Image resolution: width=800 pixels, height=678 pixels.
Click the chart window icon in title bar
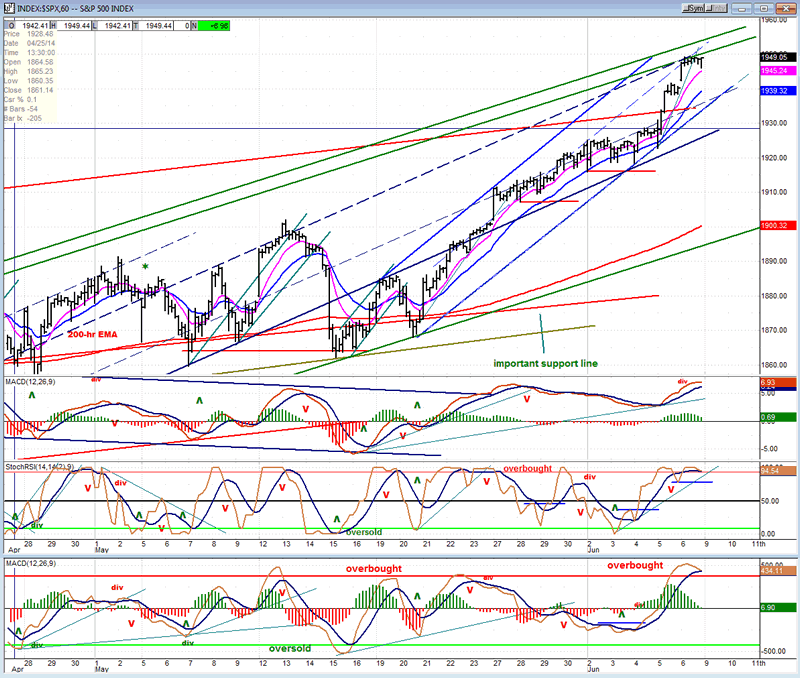pos(9,8)
